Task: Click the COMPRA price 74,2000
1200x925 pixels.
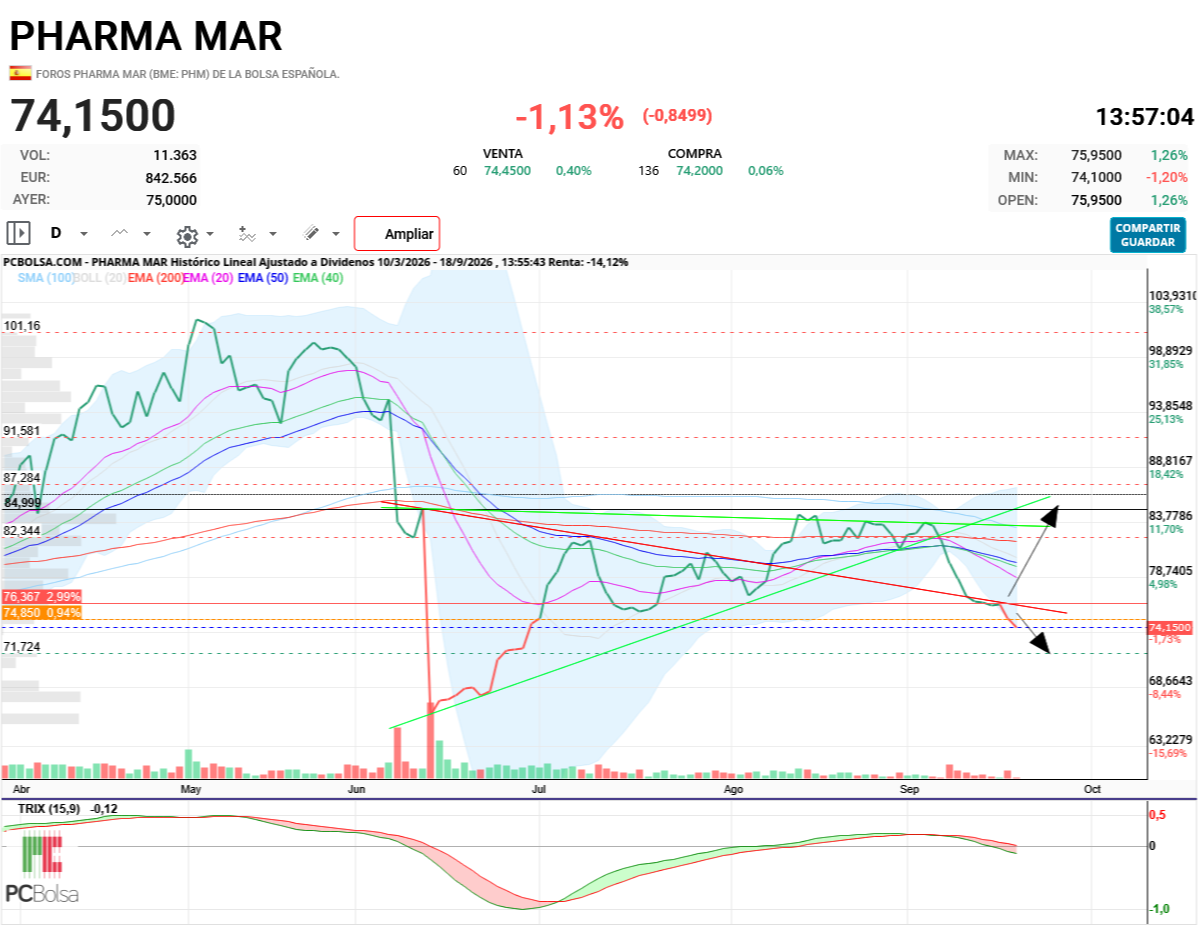Action: point(701,171)
